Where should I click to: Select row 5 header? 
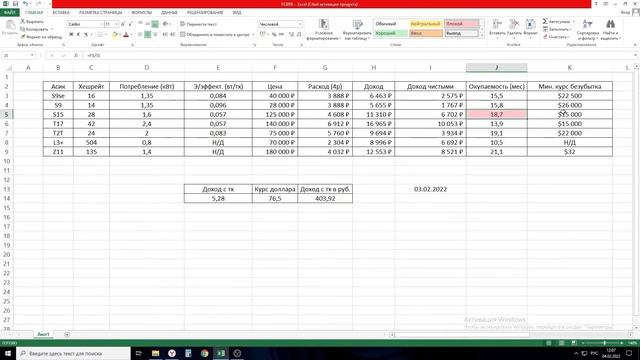tap(7, 114)
